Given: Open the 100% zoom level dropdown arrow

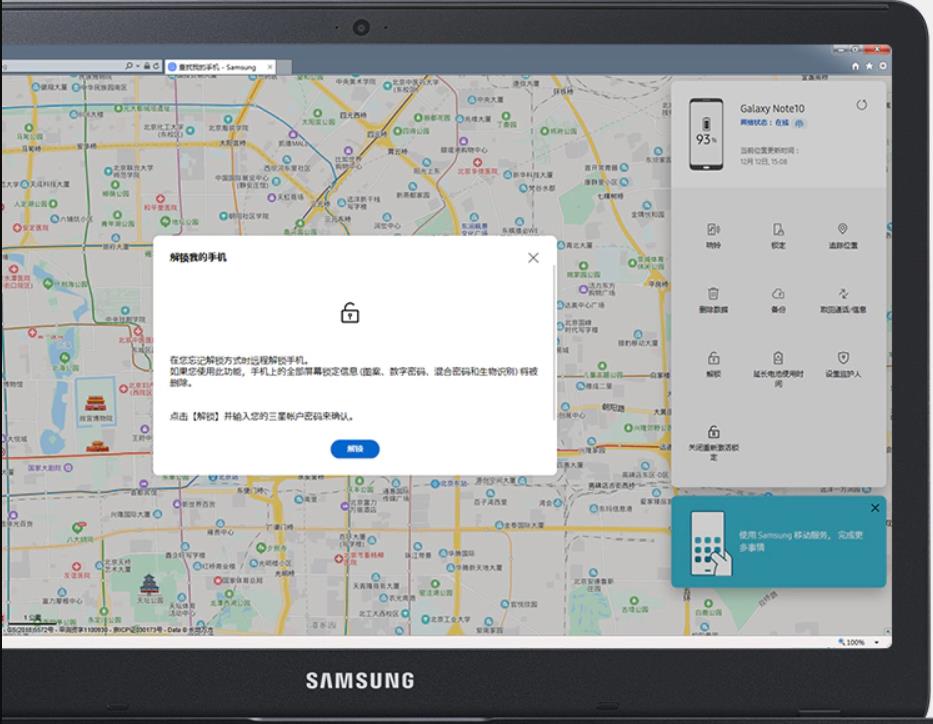Looking at the screenshot, I should tap(876, 642).
